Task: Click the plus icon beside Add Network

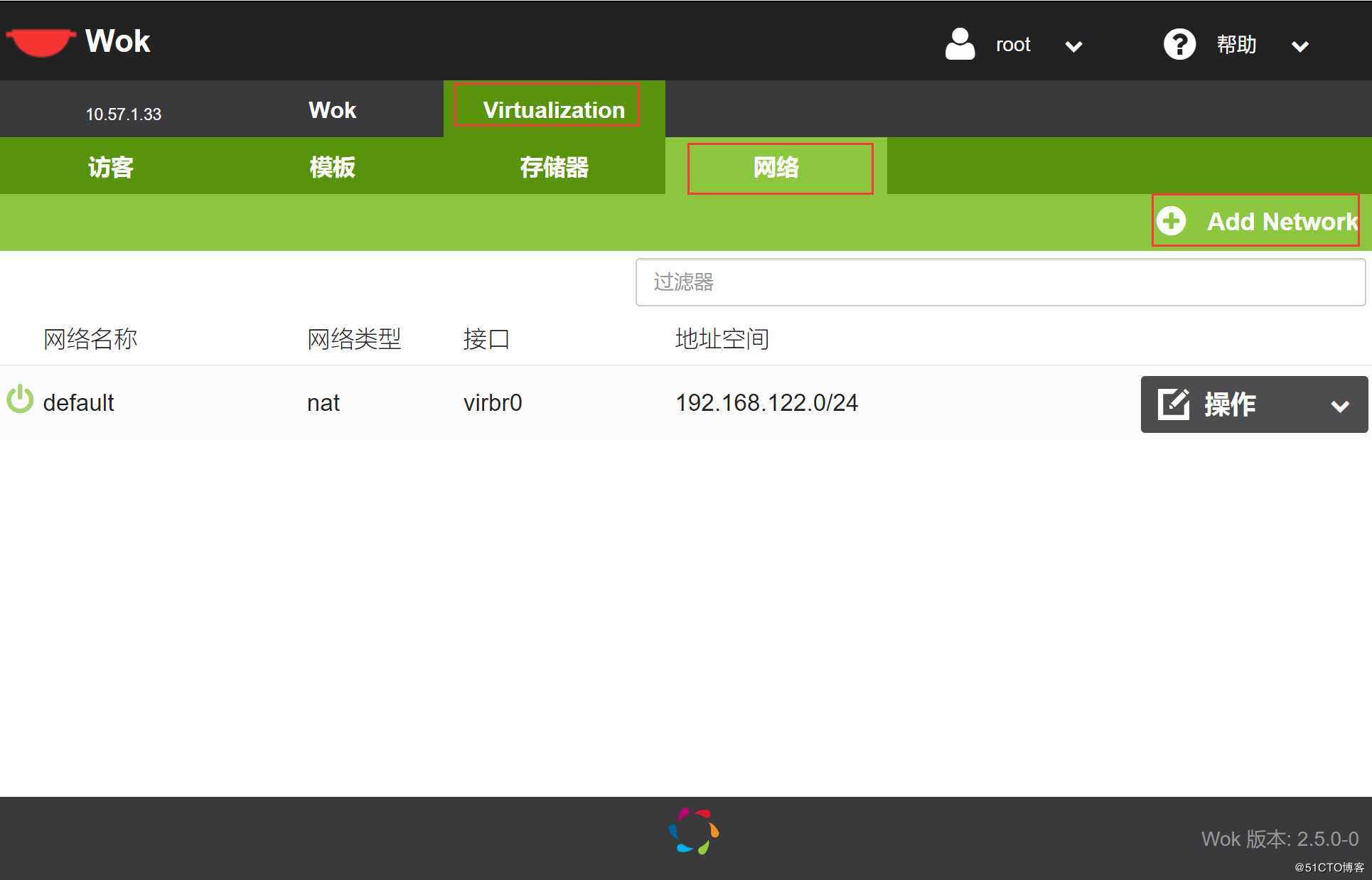Action: pos(1171,221)
